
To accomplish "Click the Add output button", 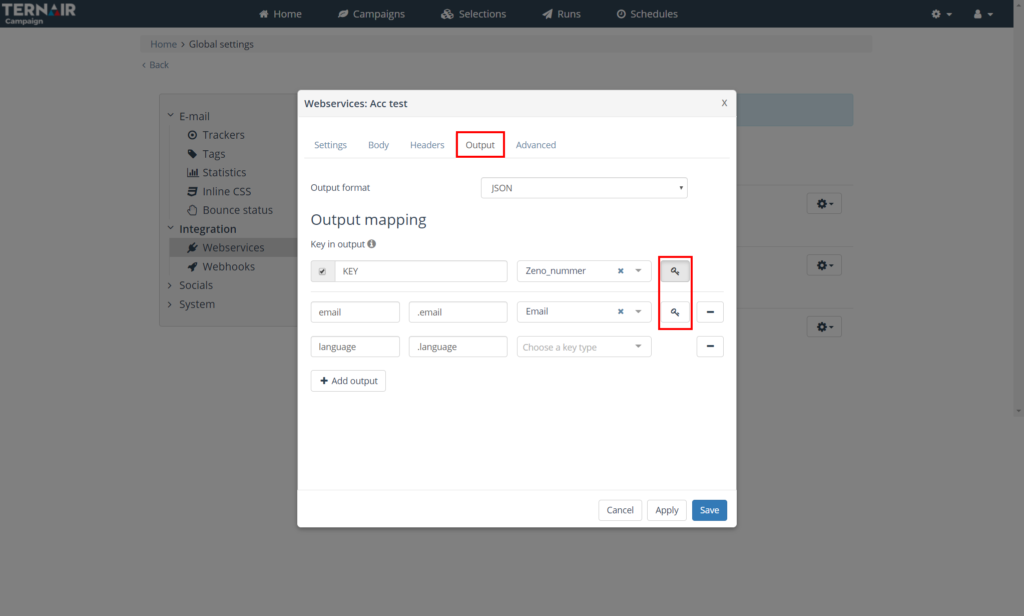I will (x=348, y=381).
